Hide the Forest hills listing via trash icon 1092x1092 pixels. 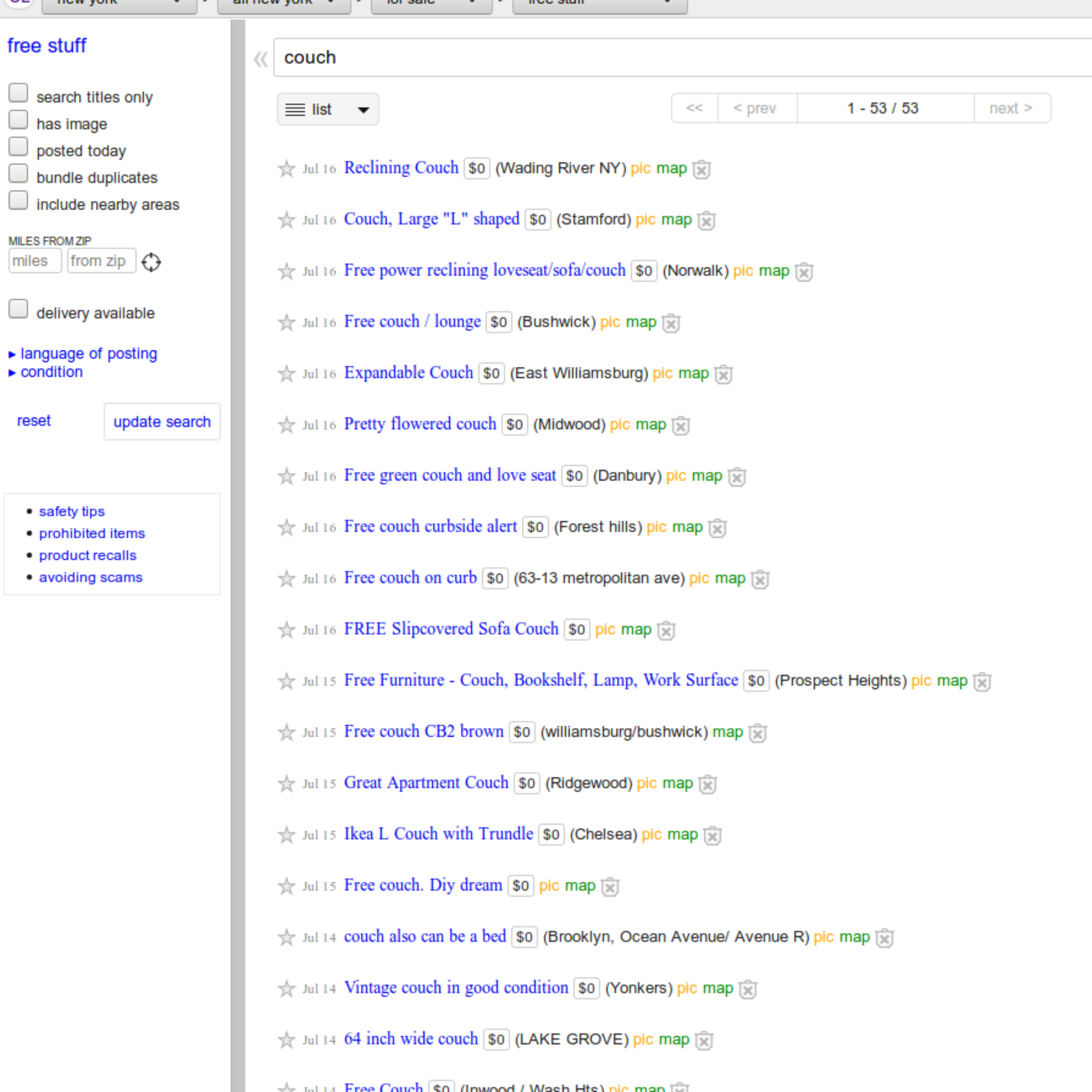(717, 528)
